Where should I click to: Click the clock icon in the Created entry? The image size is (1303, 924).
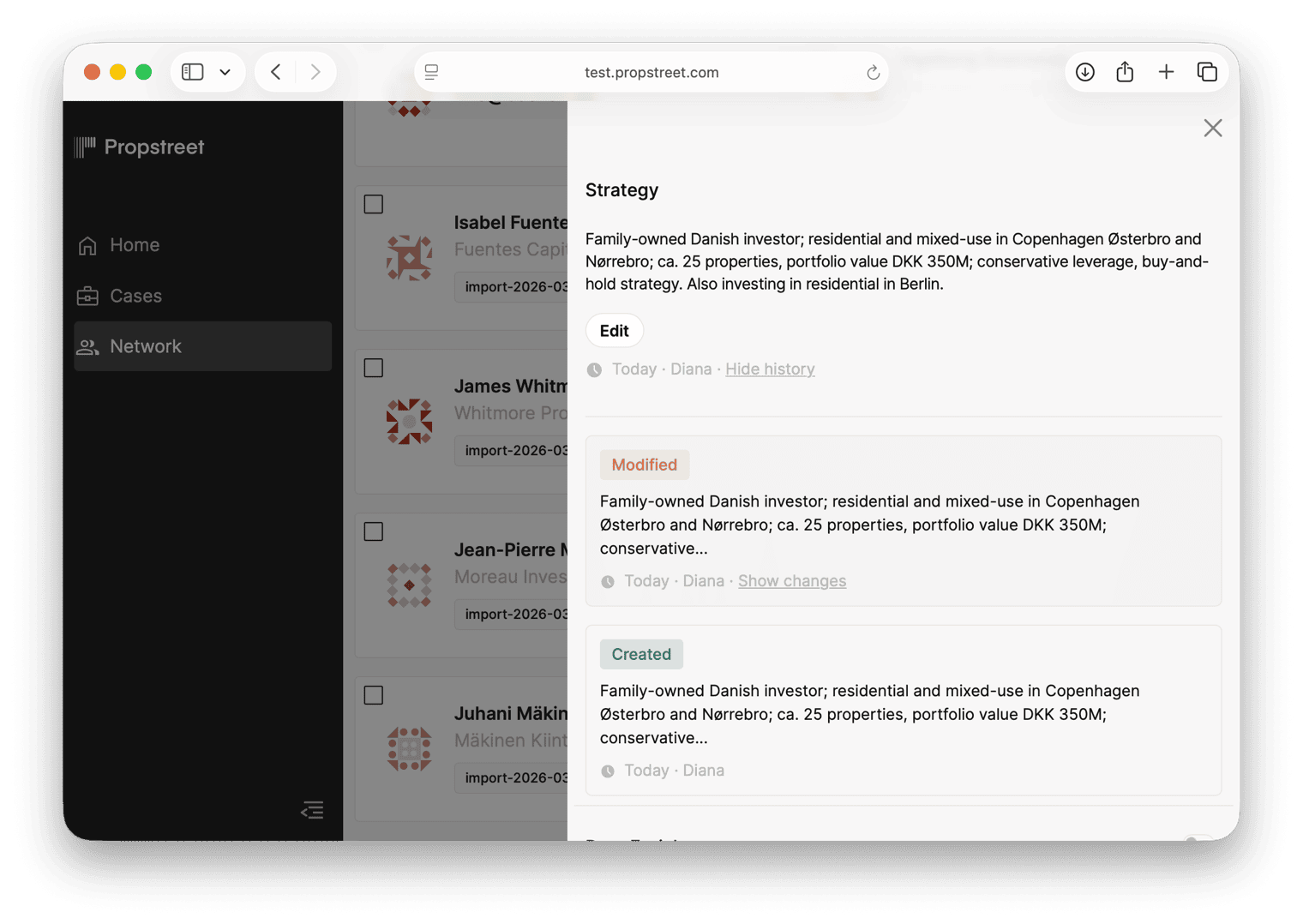tap(608, 771)
